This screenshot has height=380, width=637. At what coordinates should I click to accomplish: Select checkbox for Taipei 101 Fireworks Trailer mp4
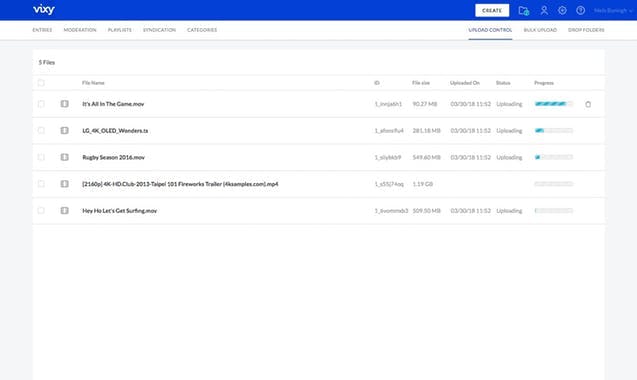pos(41,184)
